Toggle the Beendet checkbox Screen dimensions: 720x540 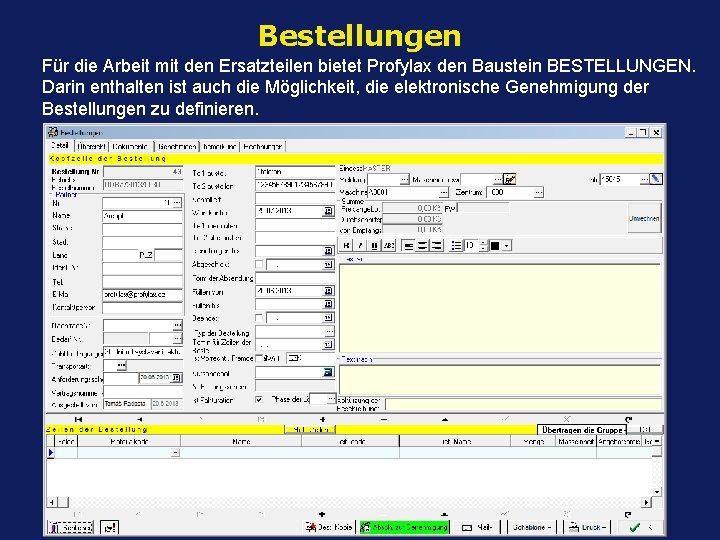[x=259, y=318]
